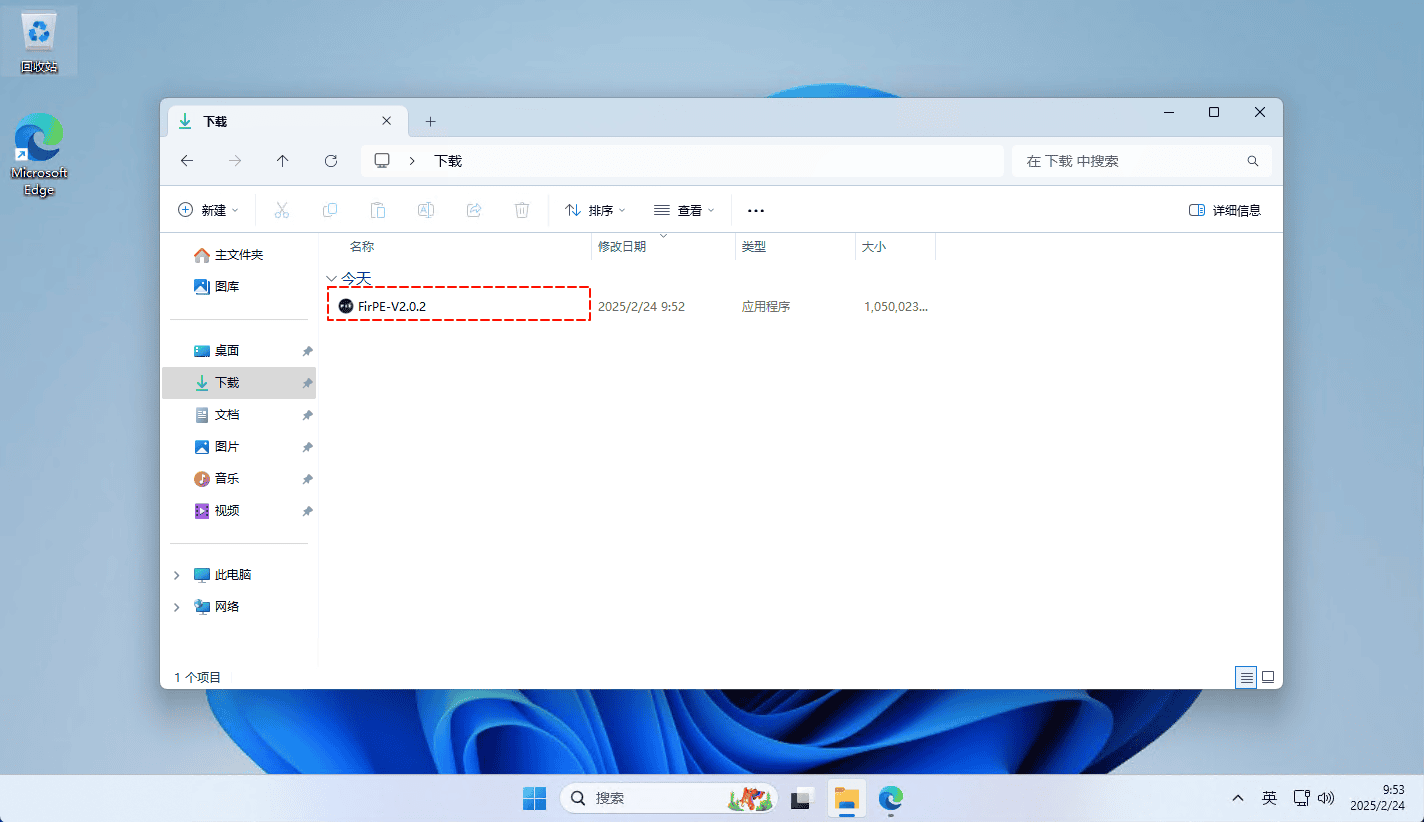Go up one folder level arrow
This screenshot has width=1424, height=822.
click(283, 161)
